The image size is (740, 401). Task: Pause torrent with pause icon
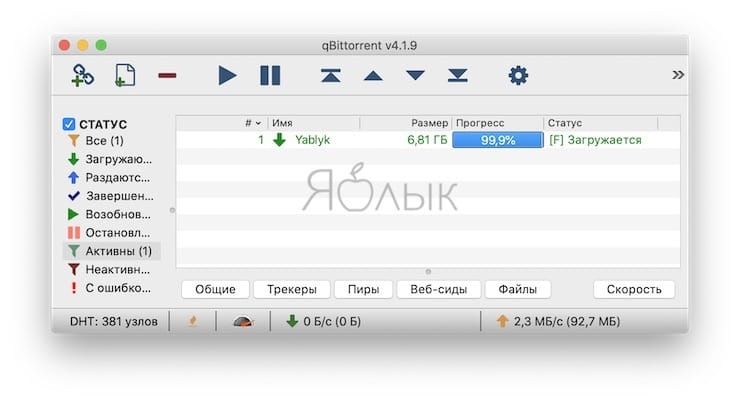270,75
